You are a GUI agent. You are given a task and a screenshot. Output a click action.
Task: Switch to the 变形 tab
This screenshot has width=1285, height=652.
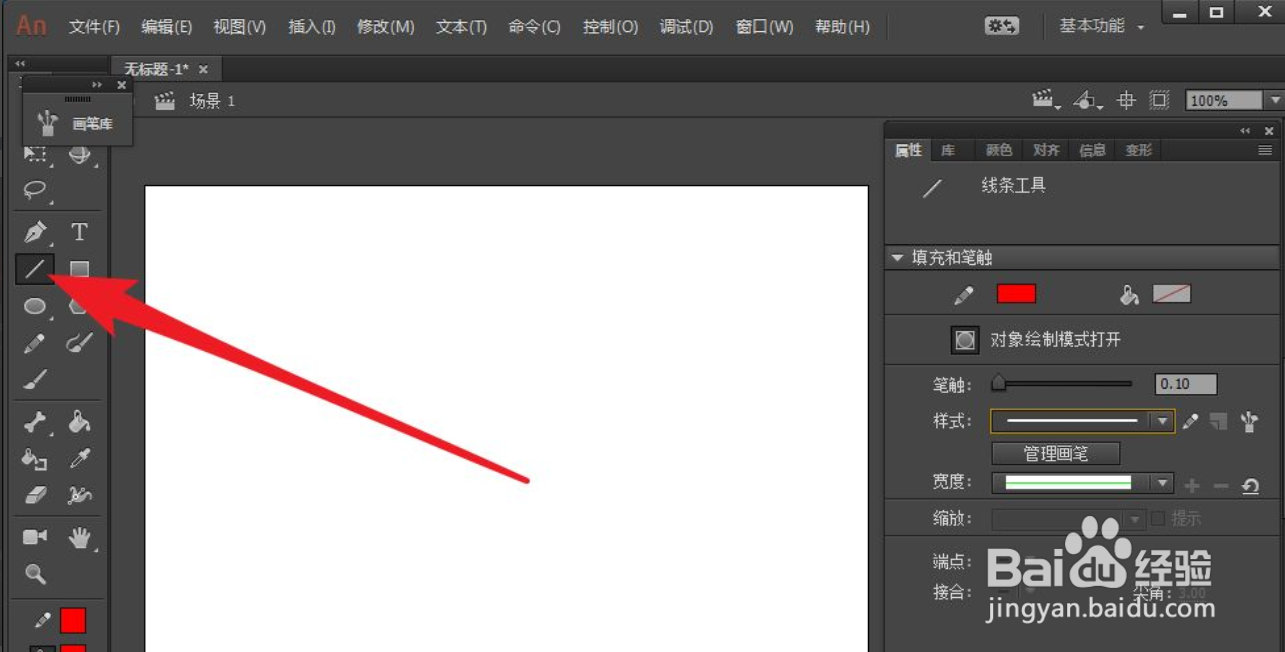point(1138,150)
